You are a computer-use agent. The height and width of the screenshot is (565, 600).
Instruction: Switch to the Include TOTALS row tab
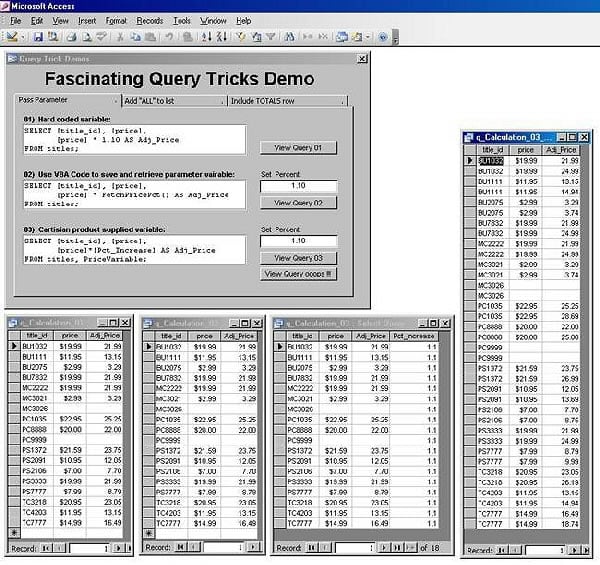tap(288, 101)
